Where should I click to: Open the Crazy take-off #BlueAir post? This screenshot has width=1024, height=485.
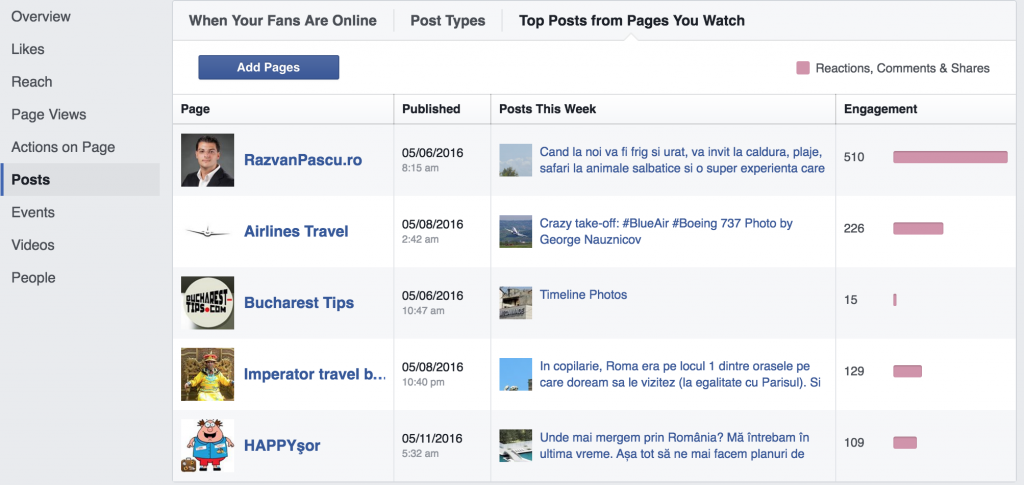click(x=666, y=232)
